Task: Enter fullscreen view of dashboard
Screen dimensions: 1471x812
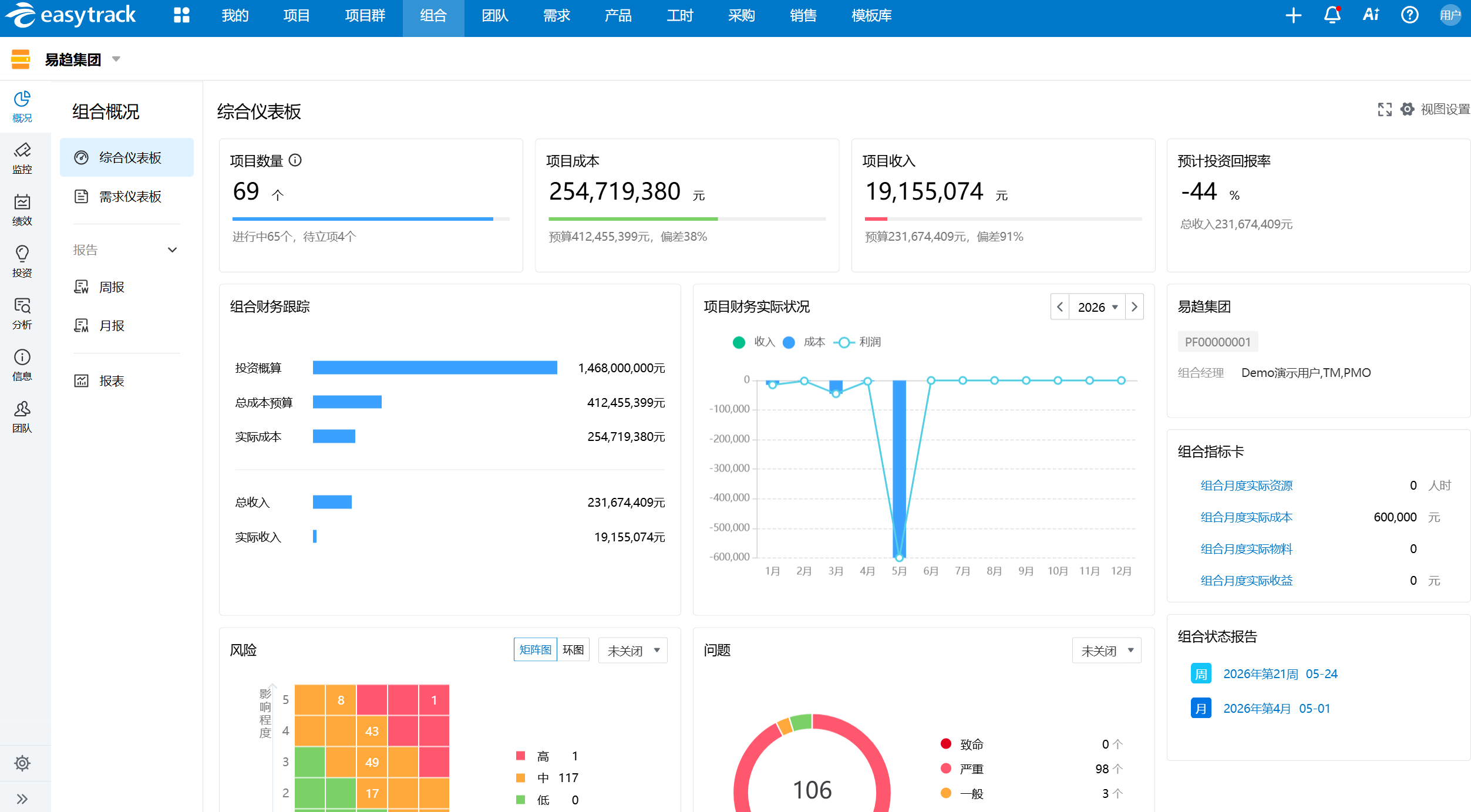Action: tap(1385, 110)
